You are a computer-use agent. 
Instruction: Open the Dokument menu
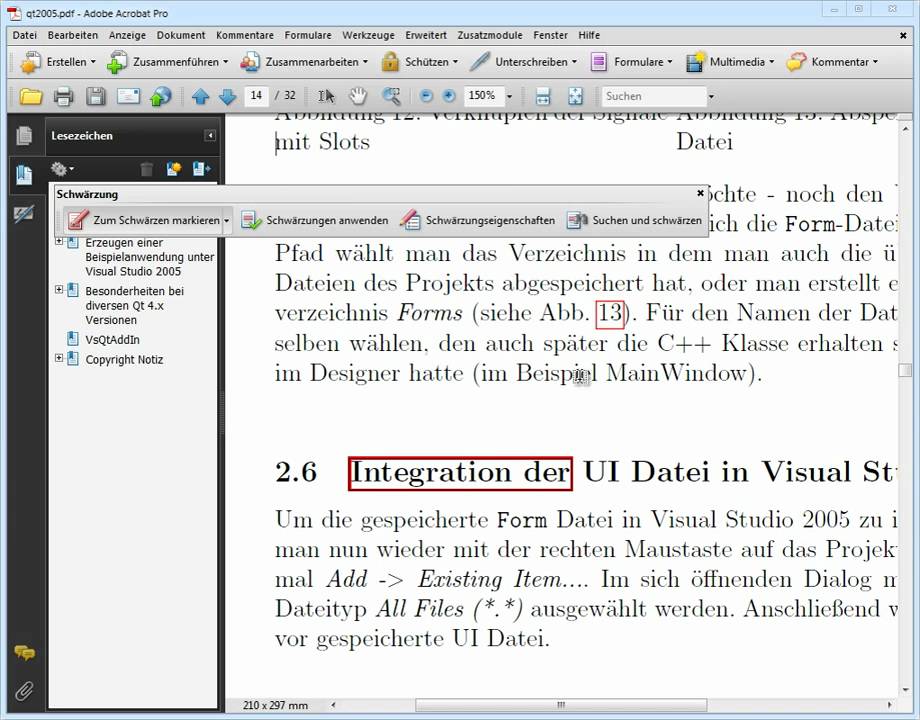click(181, 35)
